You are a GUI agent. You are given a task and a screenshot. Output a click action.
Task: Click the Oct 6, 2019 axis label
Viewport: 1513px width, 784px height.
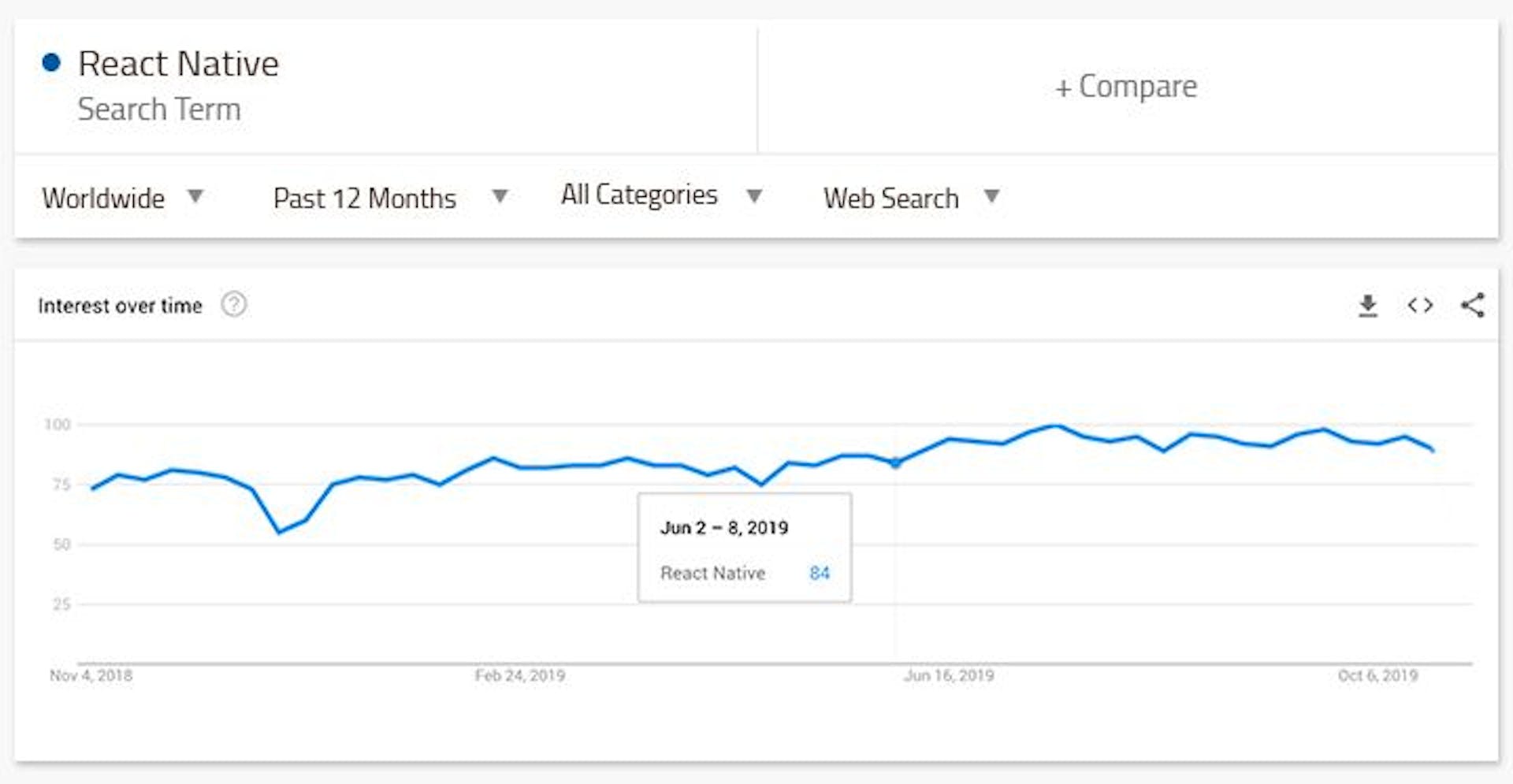coord(1377,675)
